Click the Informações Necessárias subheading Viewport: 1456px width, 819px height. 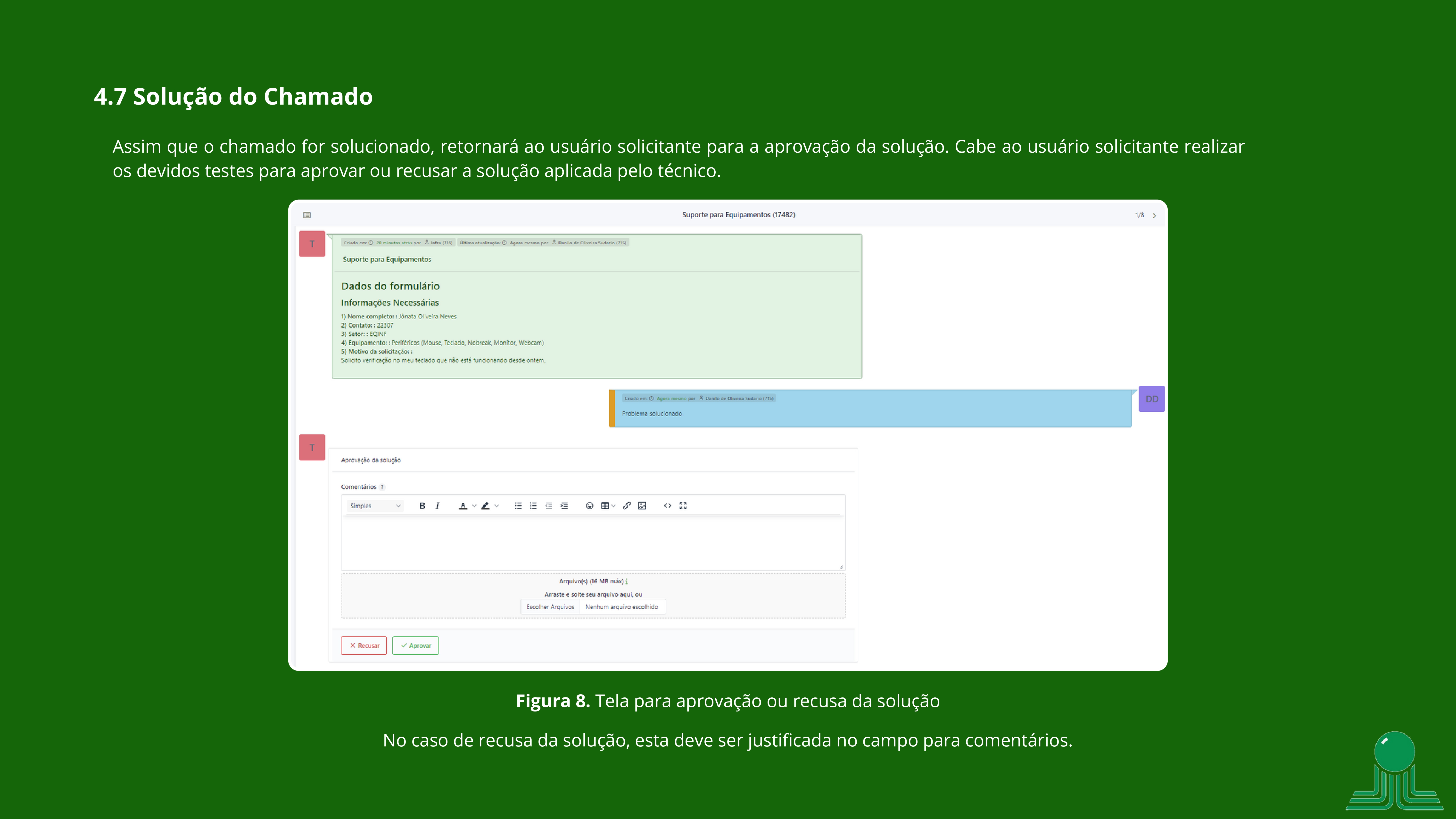[390, 302]
